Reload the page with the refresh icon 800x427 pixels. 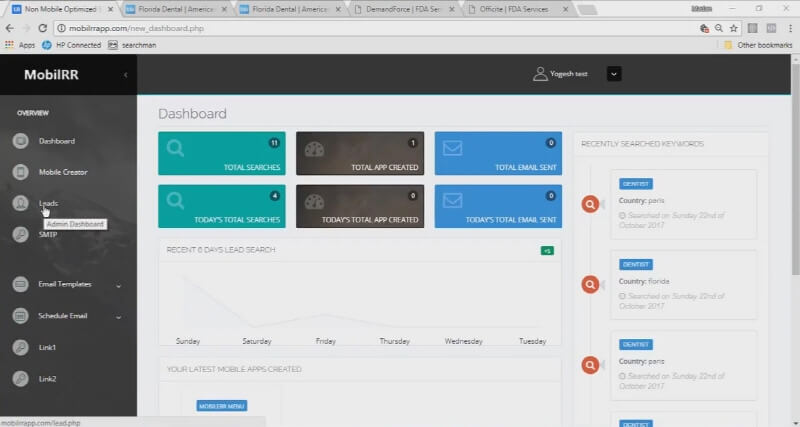tap(43, 28)
